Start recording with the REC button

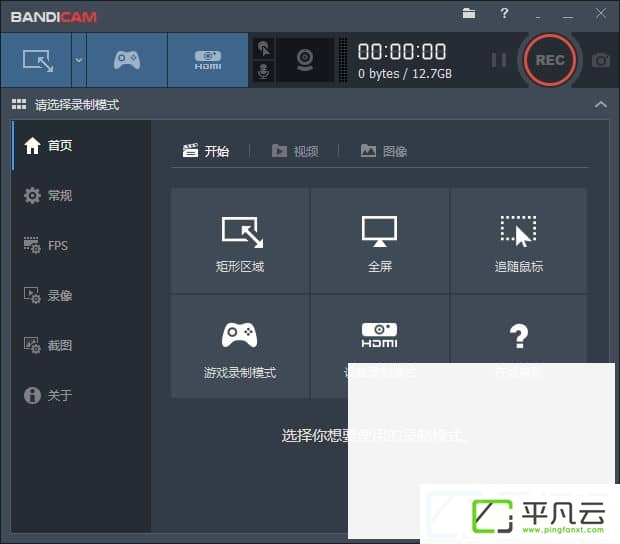(x=550, y=60)
